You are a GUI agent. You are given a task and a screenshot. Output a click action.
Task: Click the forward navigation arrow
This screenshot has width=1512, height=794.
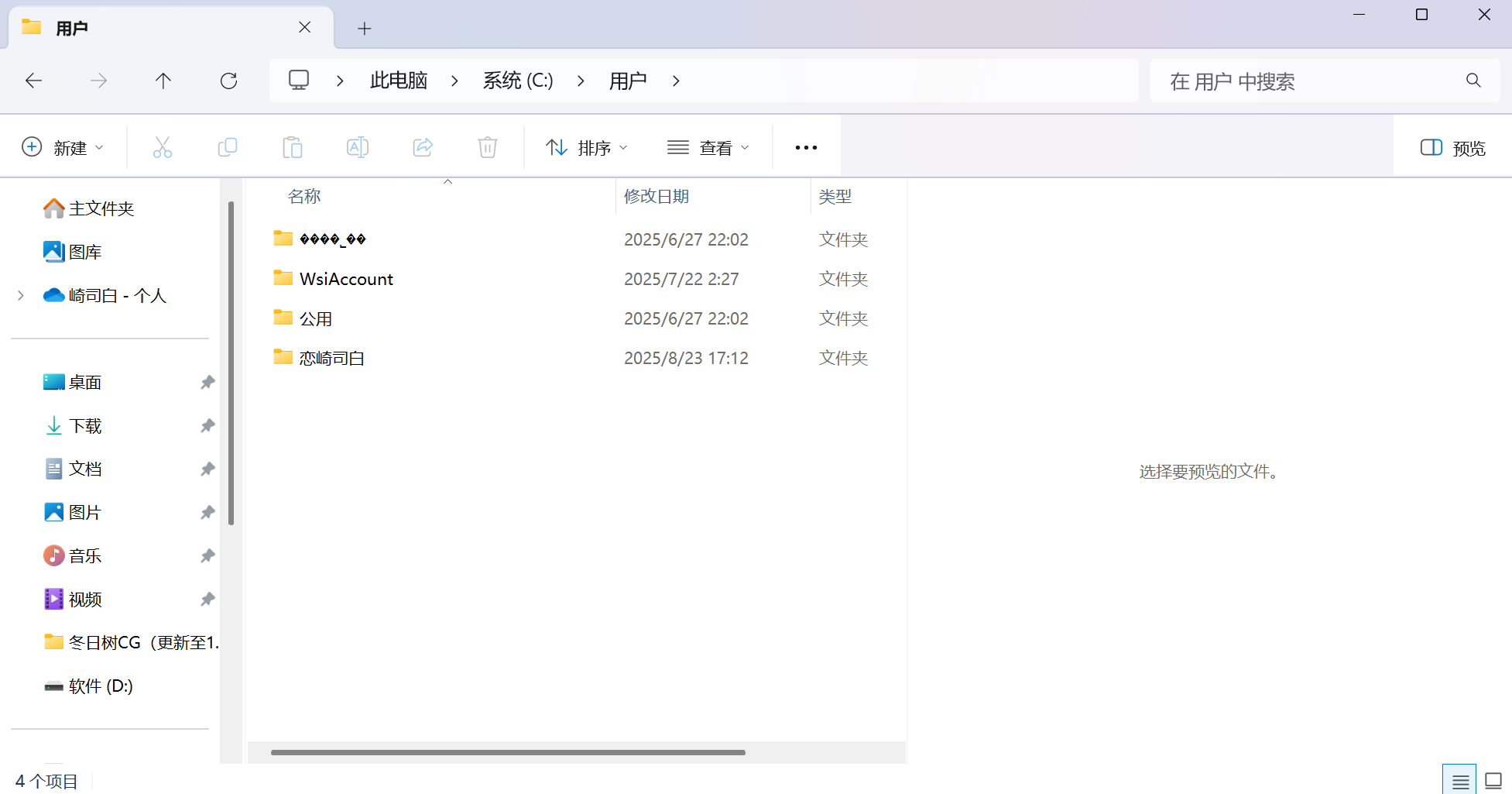[x=98, y=81]
